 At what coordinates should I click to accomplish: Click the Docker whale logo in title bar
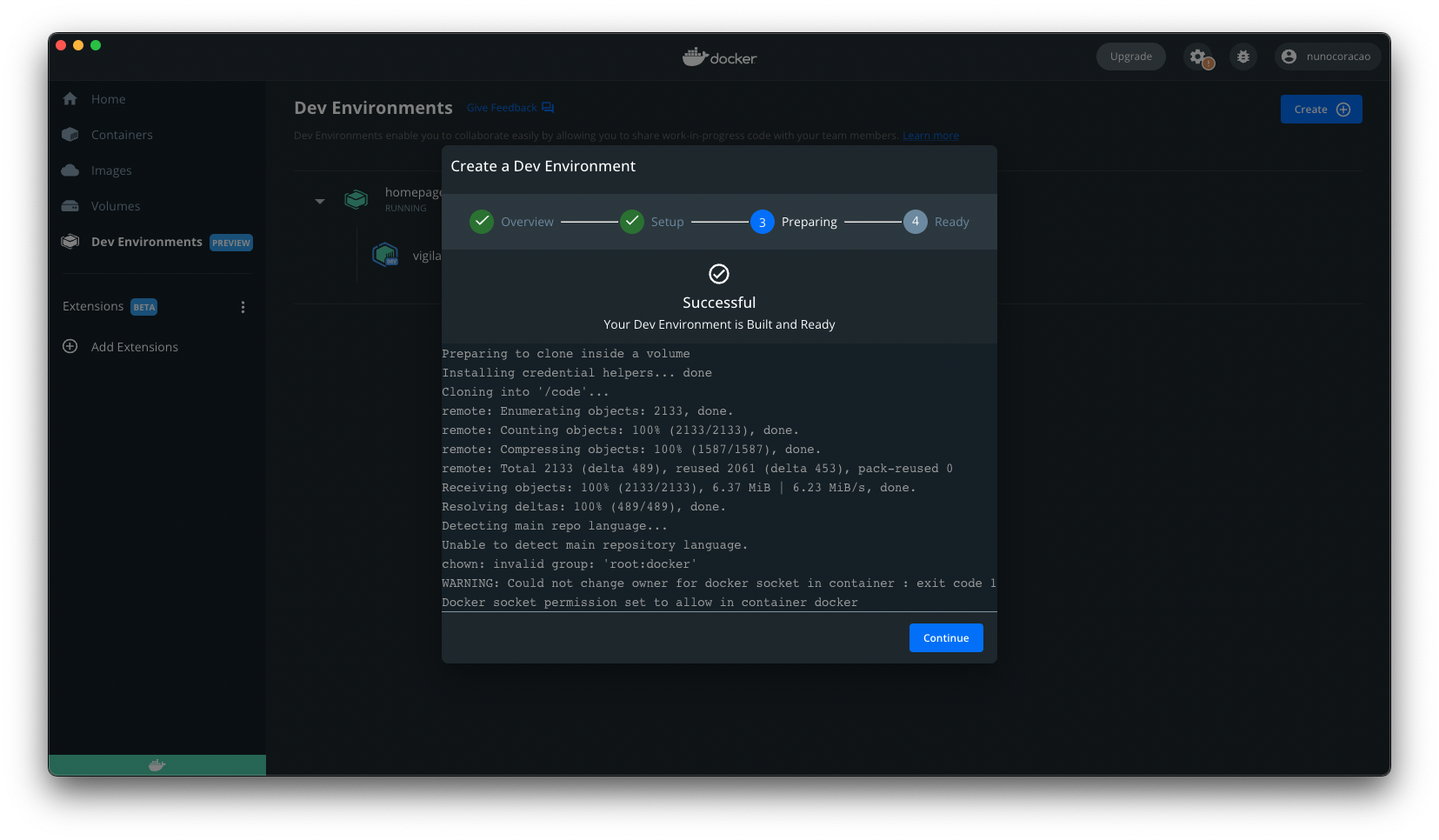695,57
